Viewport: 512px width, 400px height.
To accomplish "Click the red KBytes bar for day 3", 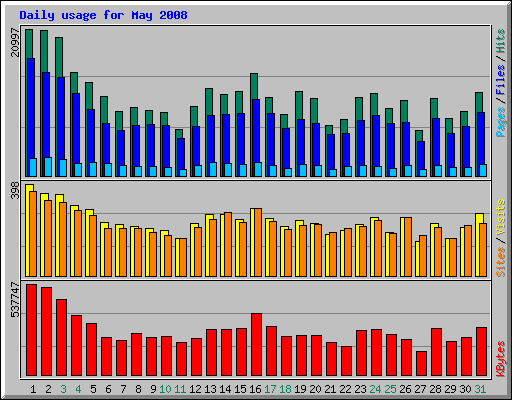I will coord(61,338).
